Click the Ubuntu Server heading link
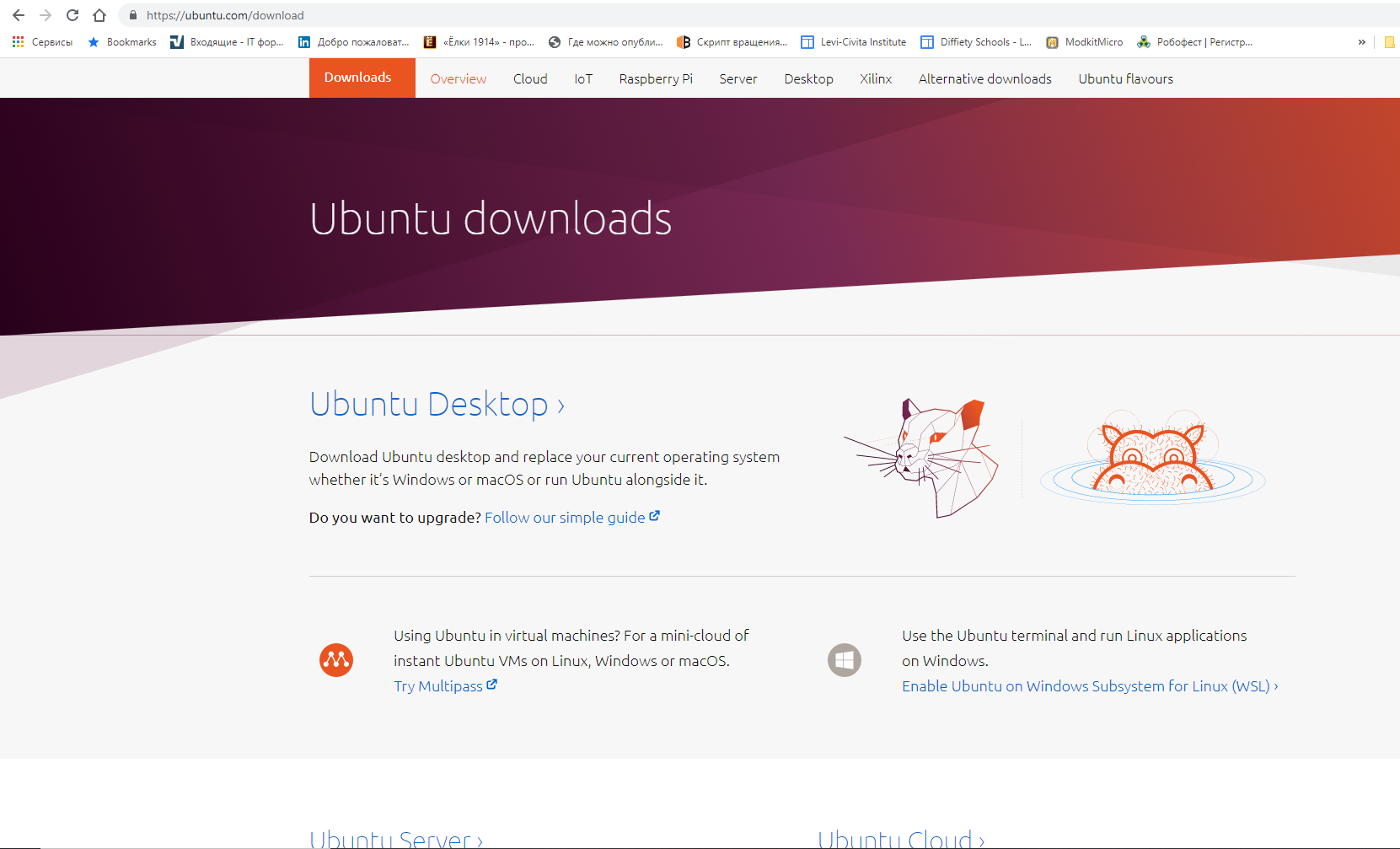1400x849 pixels. 396,840
